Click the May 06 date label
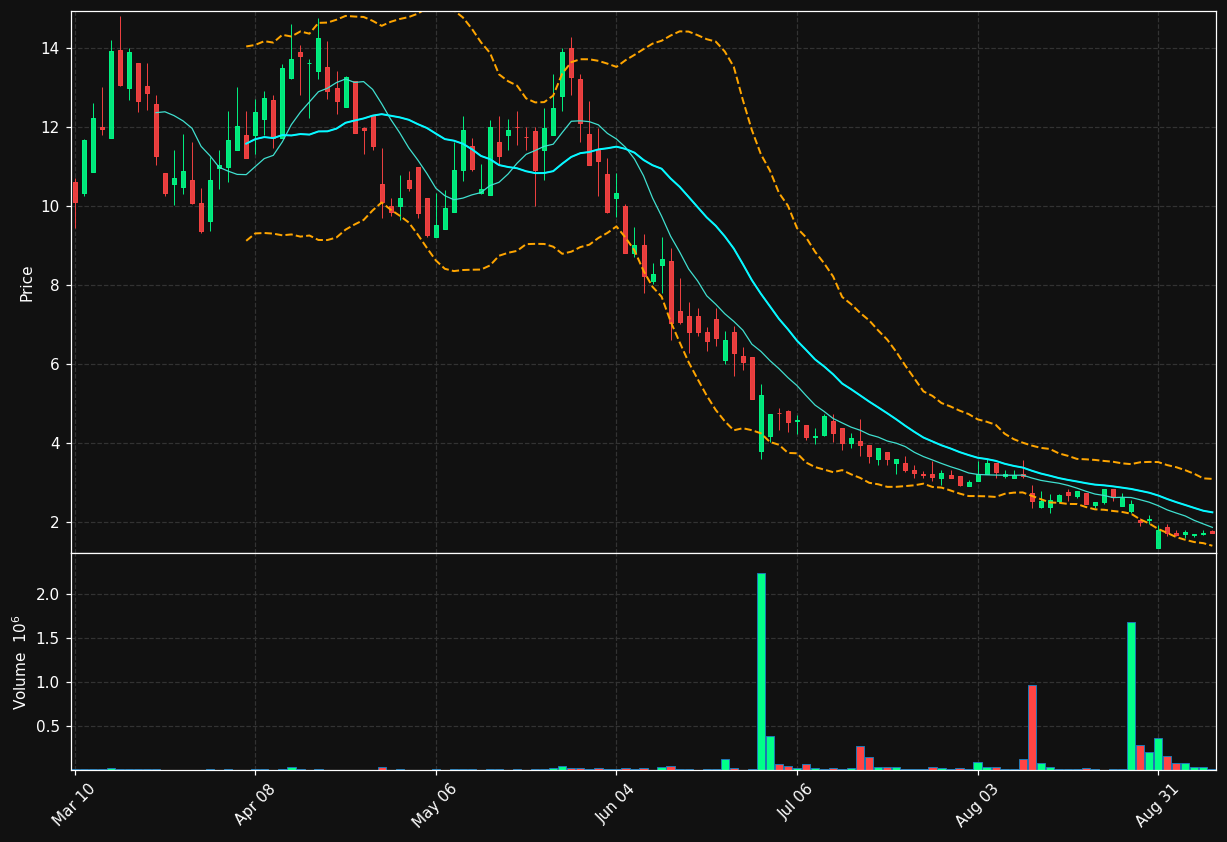Screen dimensions: 1227x842 click(x=434, y=805)
